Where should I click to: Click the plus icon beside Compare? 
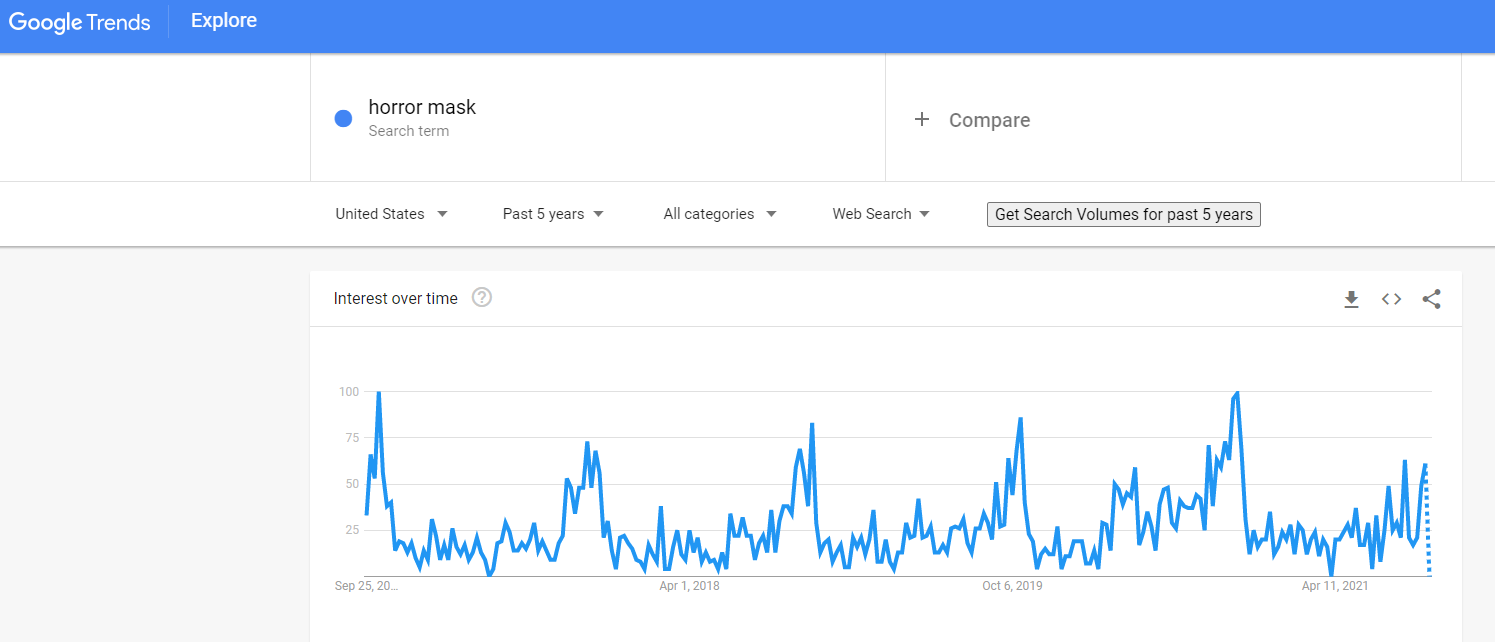pyautogui.click(x=922, y=120)
